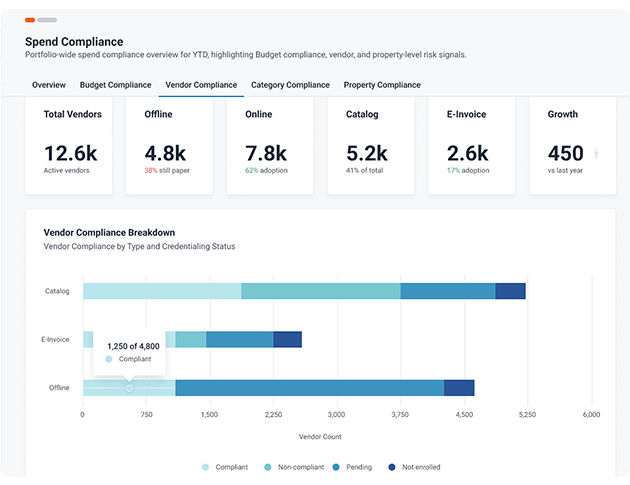Click the partially hidden Growth trend icon
The width and height of the screenshot is (630, 485).
[597, 153]
